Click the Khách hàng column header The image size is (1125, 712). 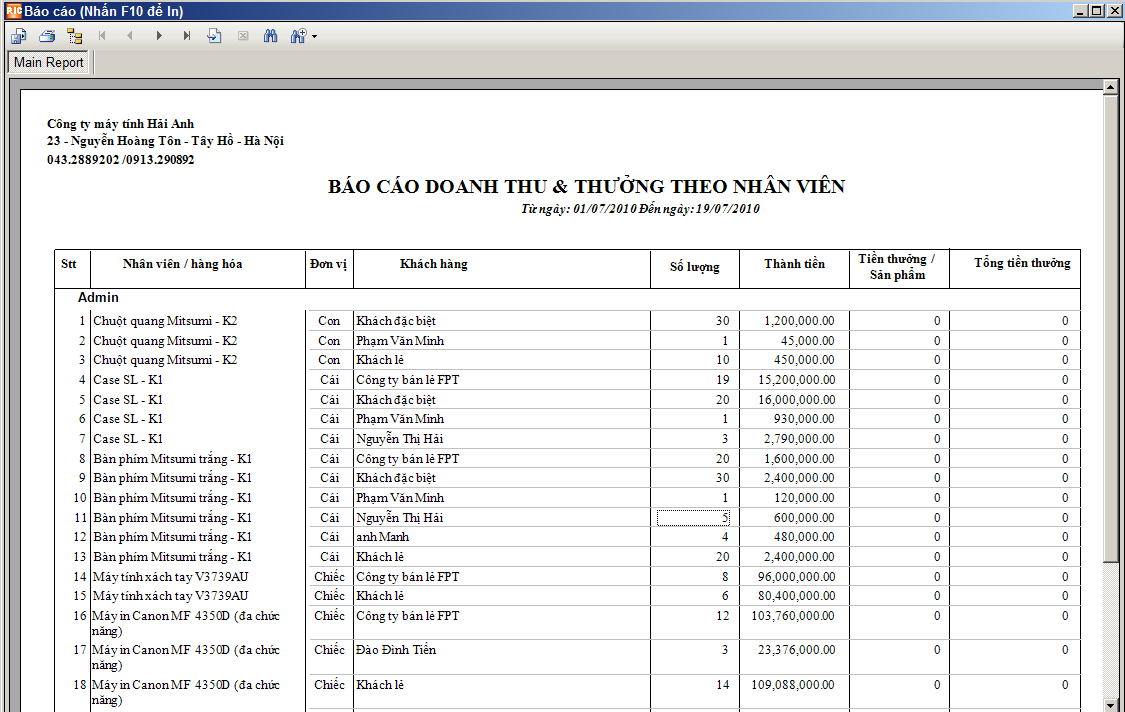(433, 264)
